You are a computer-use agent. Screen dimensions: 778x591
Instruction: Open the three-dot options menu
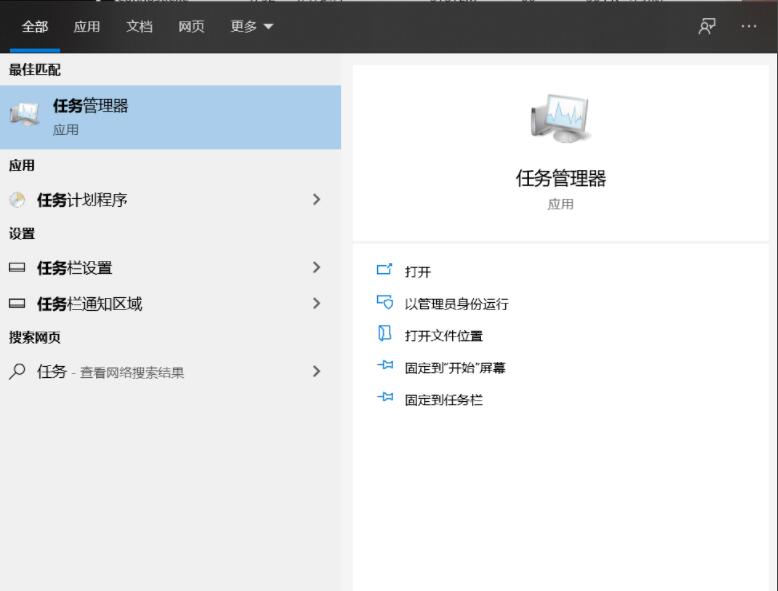(x=749, y=27)
